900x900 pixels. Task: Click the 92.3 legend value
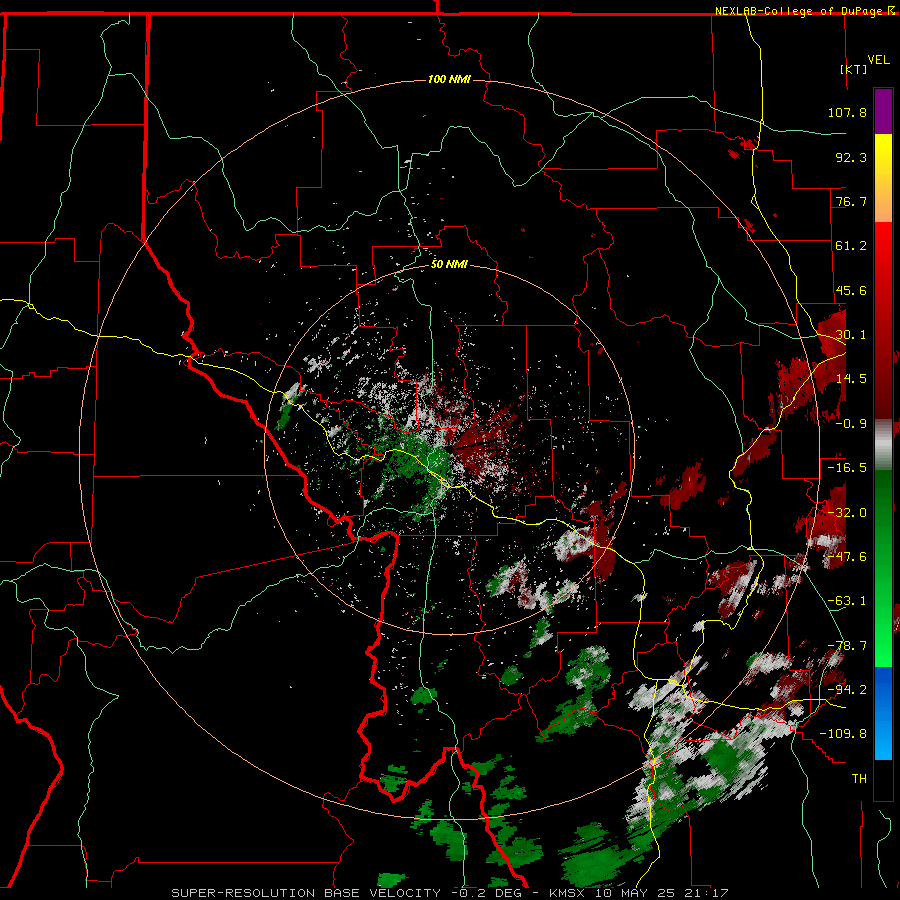[x=851, y=157]
